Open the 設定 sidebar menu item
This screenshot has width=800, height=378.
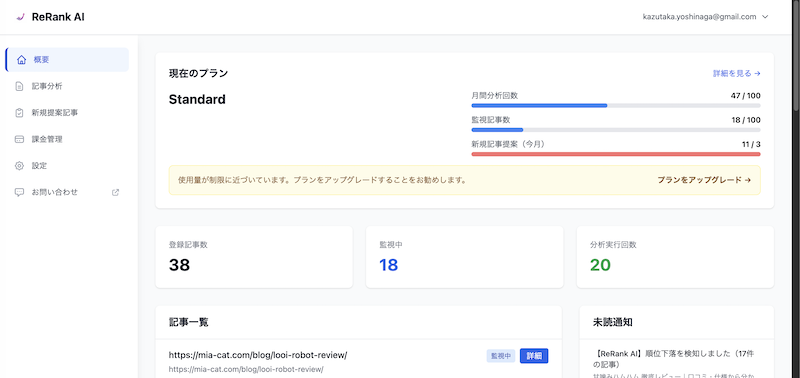pyautogui.click(x=67, y=166)
